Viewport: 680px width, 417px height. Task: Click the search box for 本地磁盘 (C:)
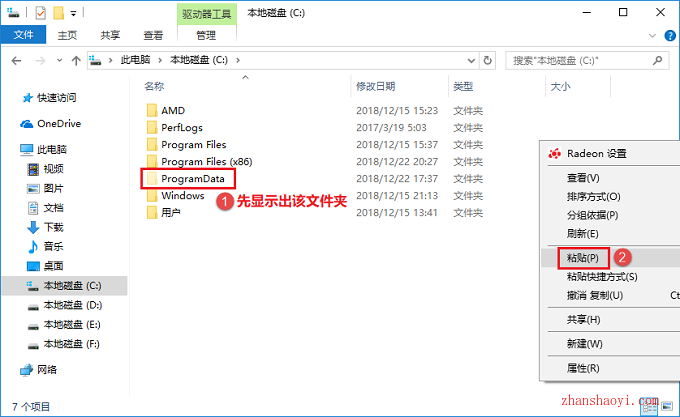click(x=587, y=61)
